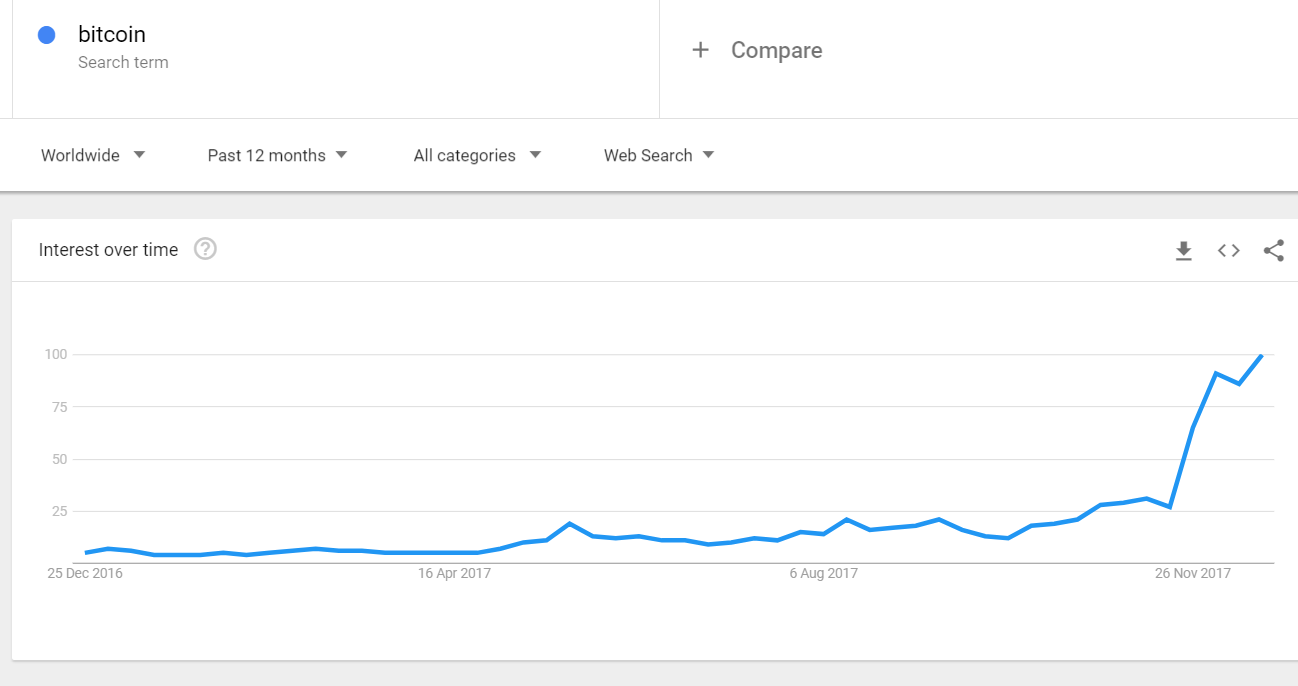1298x686 pixels.
Task: Click the Interest over time heading
Action: (x=108, y=250)
